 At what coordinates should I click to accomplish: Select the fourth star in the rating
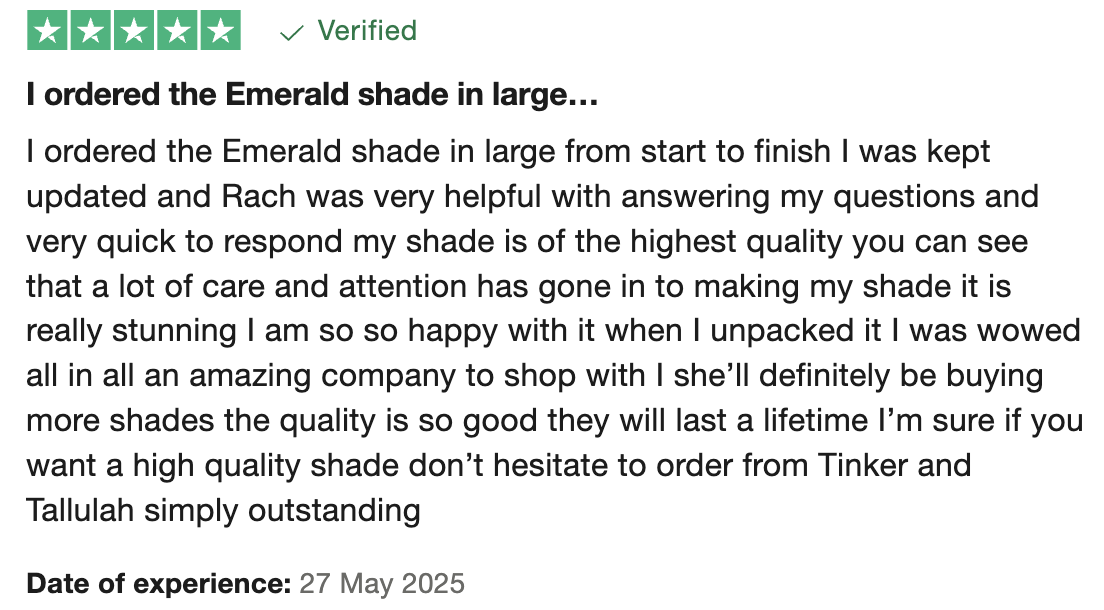click(x=177, y=30)
